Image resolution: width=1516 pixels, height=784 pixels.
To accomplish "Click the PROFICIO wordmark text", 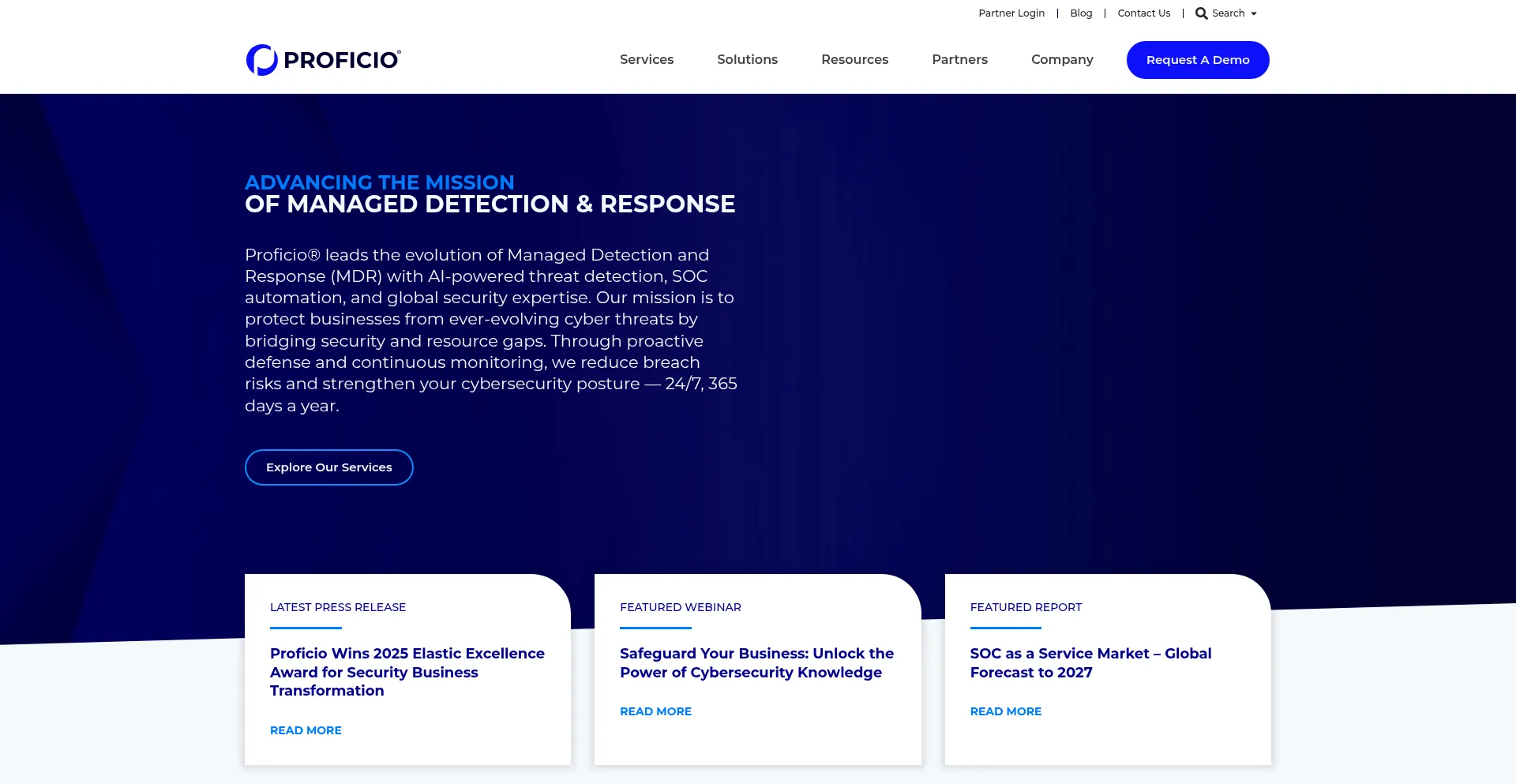I will [x=341, y=61].
